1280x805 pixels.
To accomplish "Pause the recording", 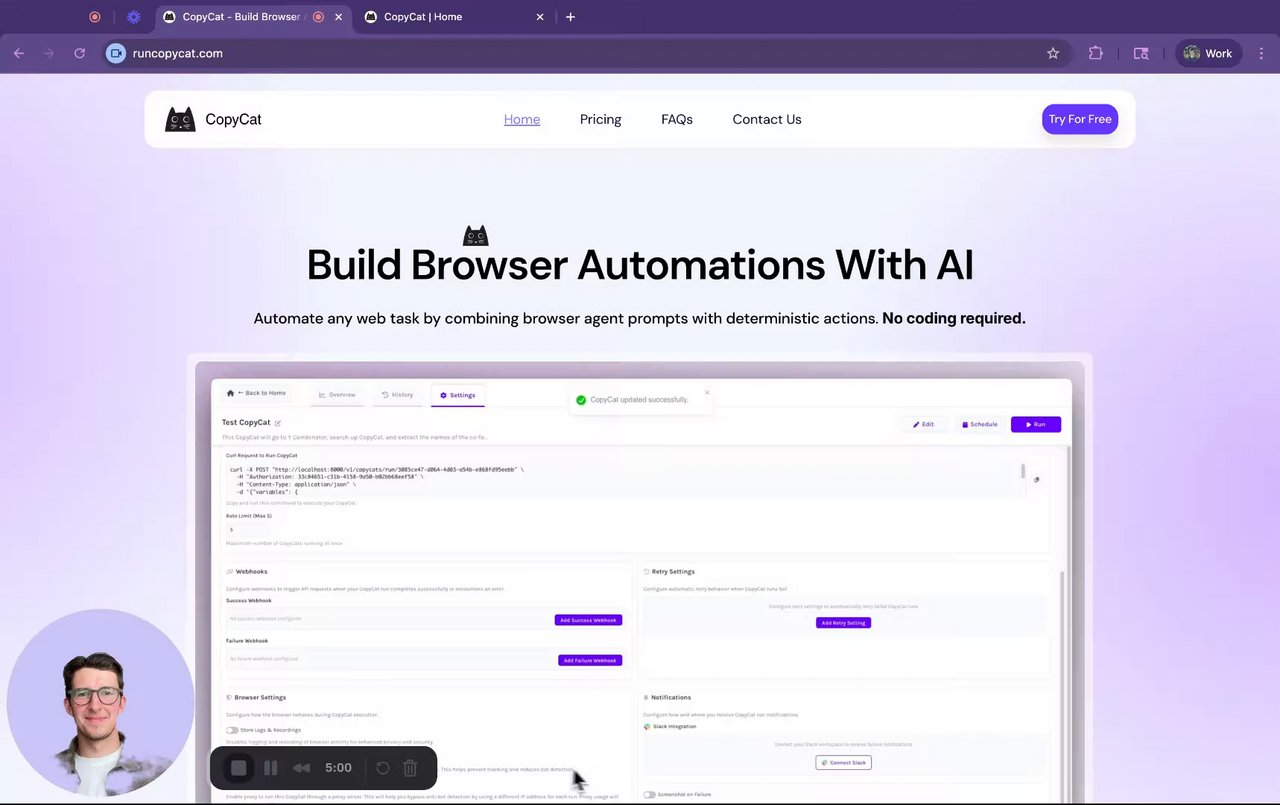I will point(270,768).
